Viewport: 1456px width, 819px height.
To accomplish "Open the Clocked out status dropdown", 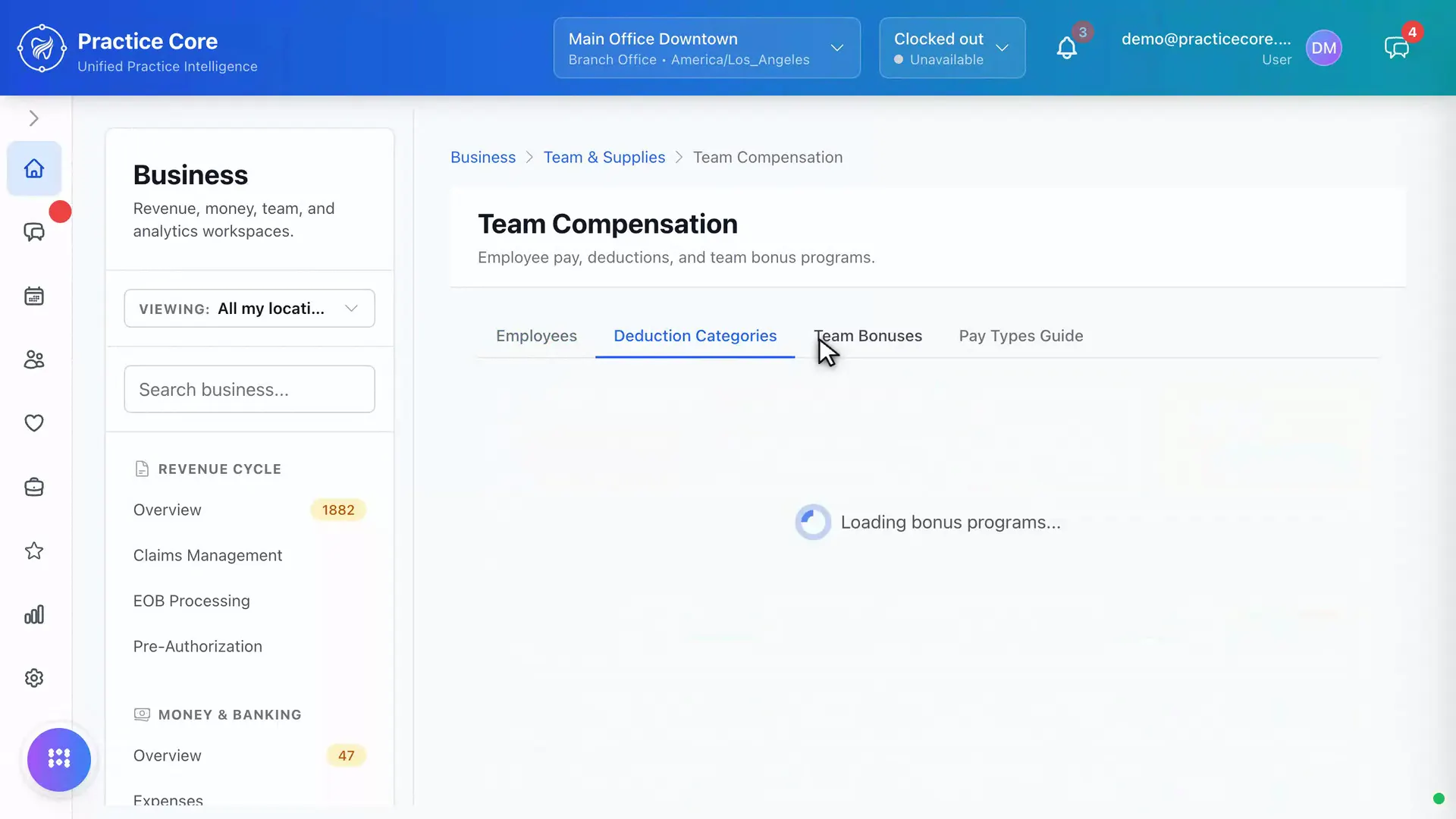I will [x=952, y=48].
